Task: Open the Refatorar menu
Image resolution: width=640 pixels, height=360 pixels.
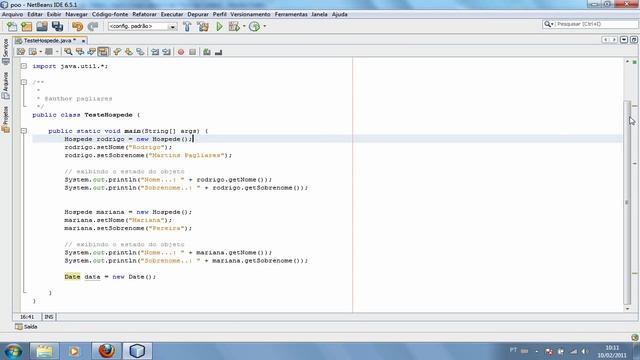Action: click(x=144, y=14)
